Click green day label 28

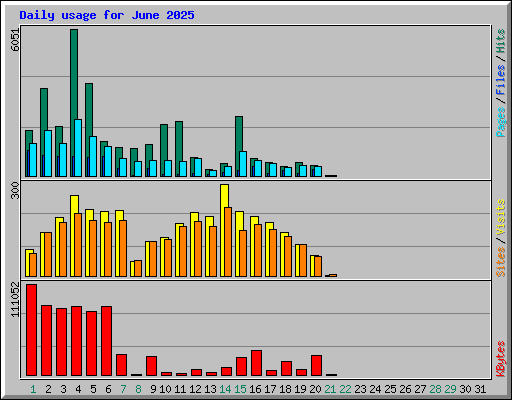[x=435, y=389]
